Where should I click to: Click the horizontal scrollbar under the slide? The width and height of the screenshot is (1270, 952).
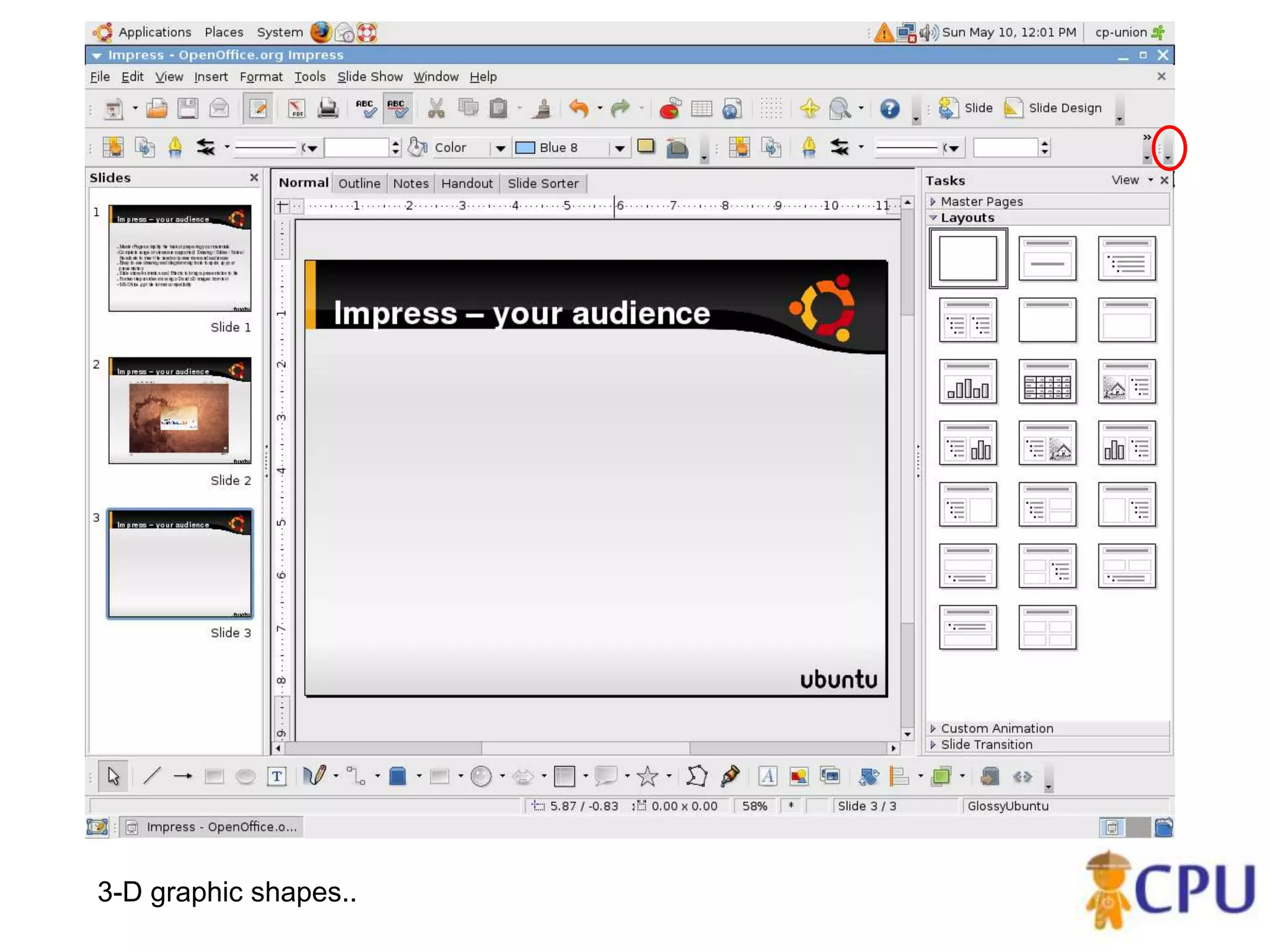[585, 748]
